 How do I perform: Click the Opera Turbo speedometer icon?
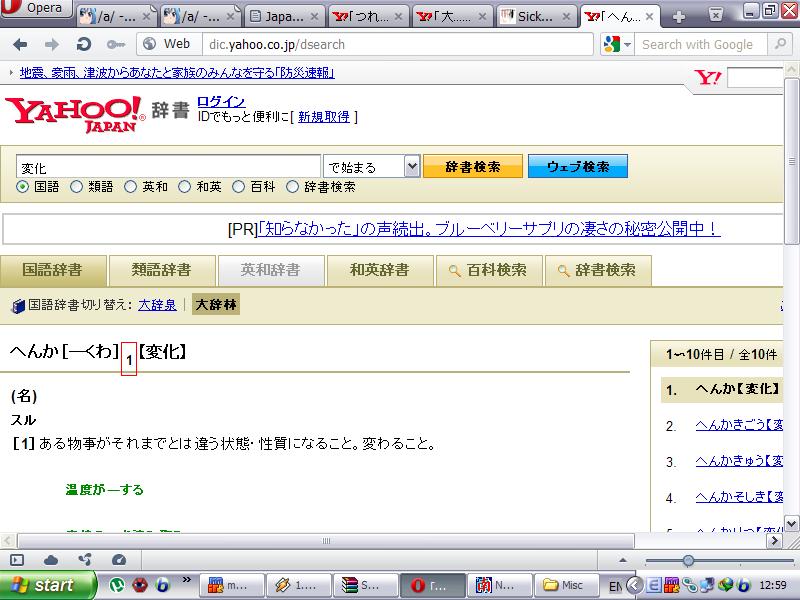[119, 560]
